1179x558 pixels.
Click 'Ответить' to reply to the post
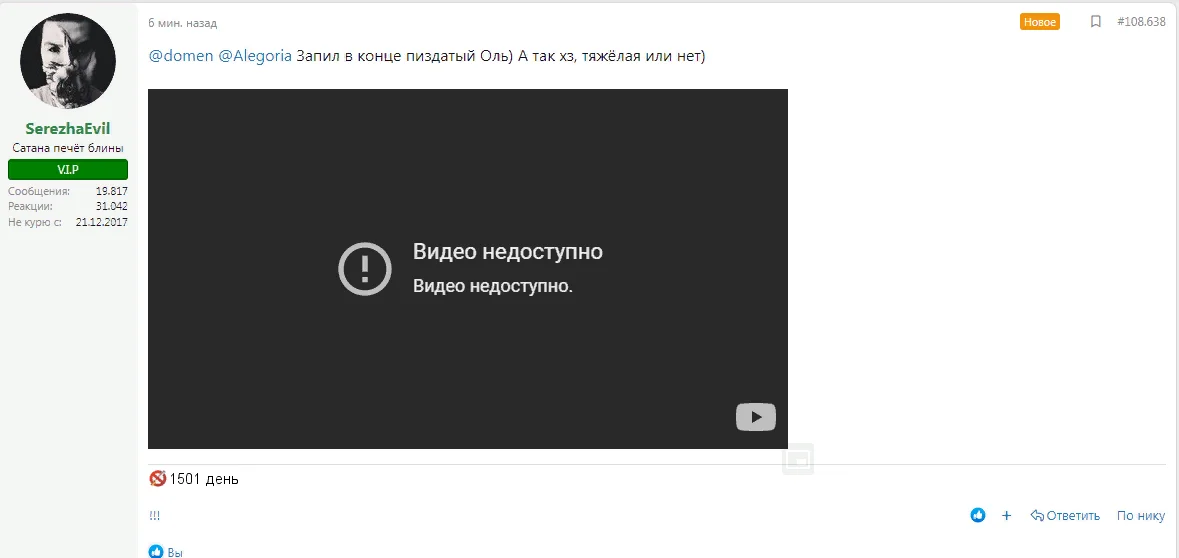click(x=1065, y=515)
